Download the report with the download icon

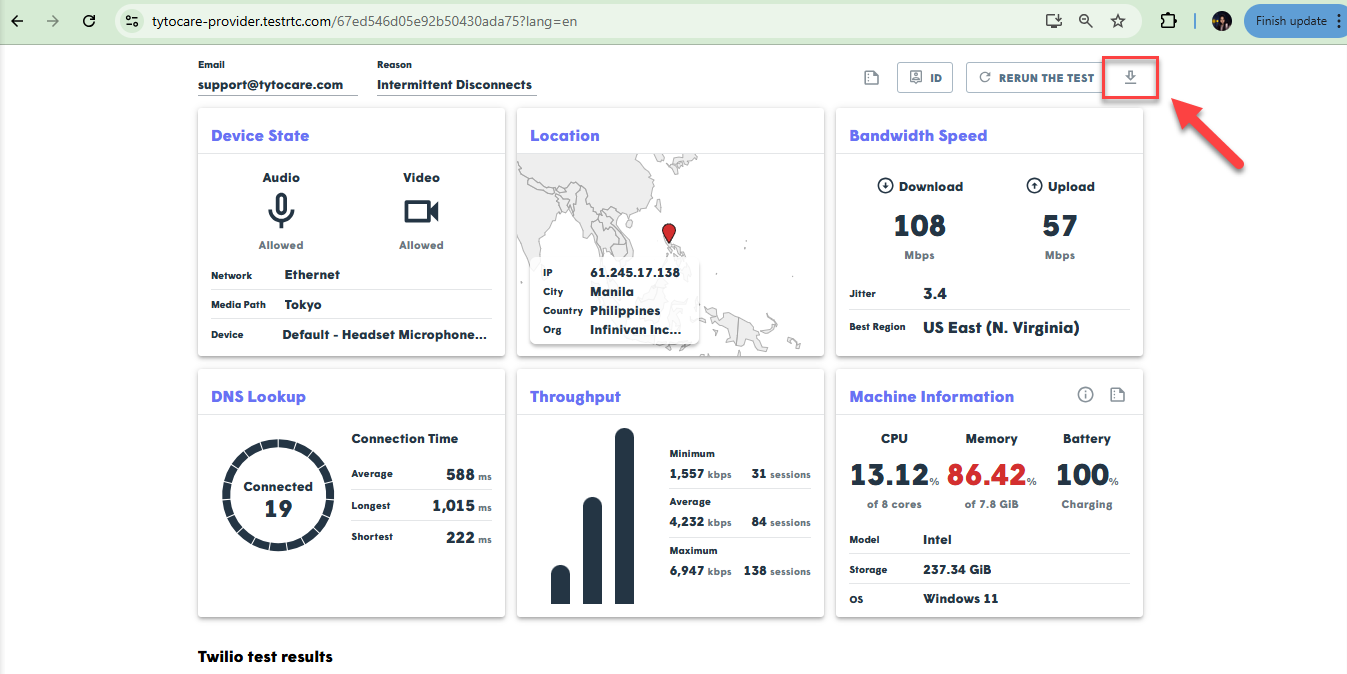1130,78
